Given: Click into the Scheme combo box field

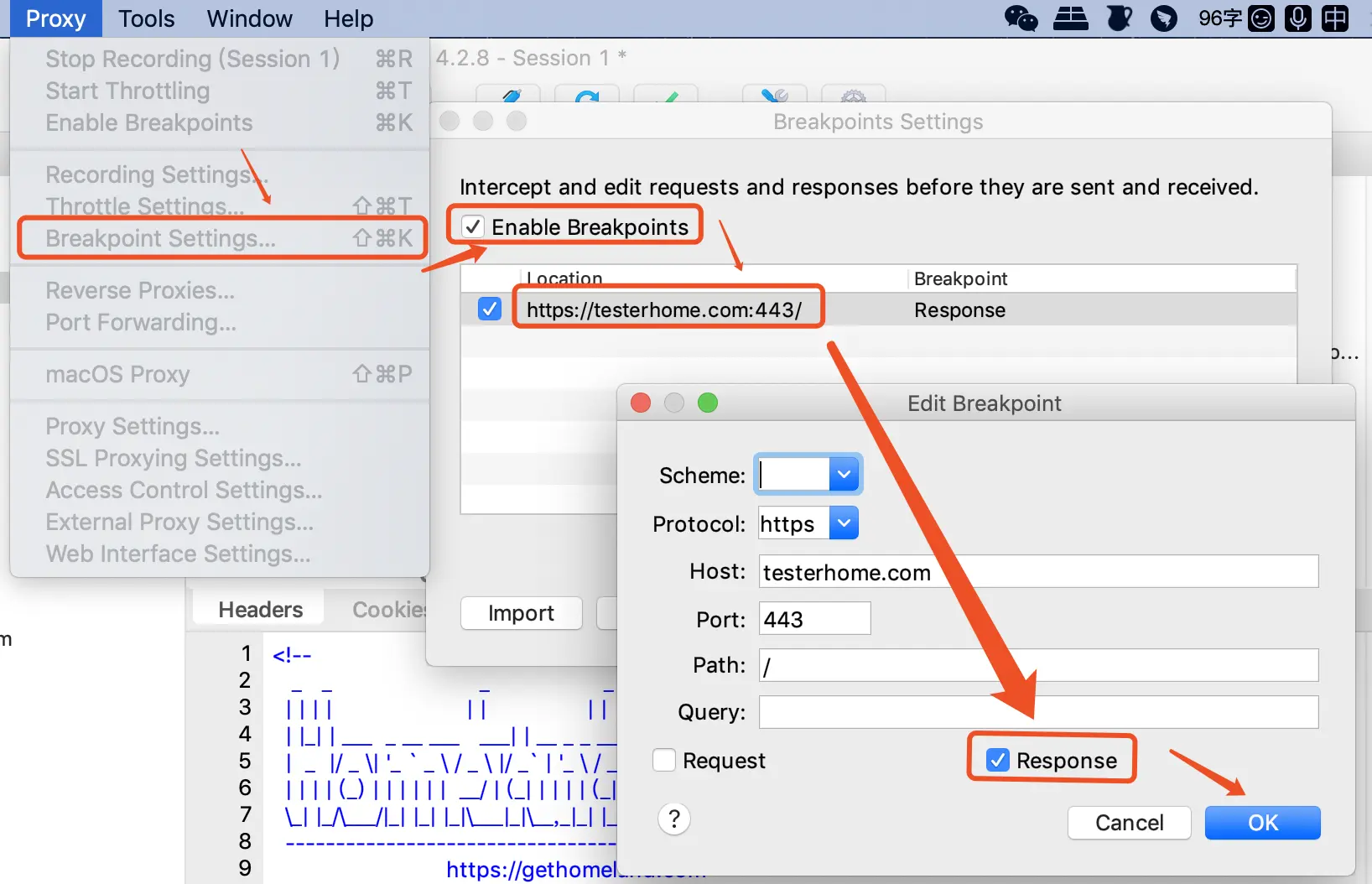Looking at the screenshot, I should [x=793, y=475].
